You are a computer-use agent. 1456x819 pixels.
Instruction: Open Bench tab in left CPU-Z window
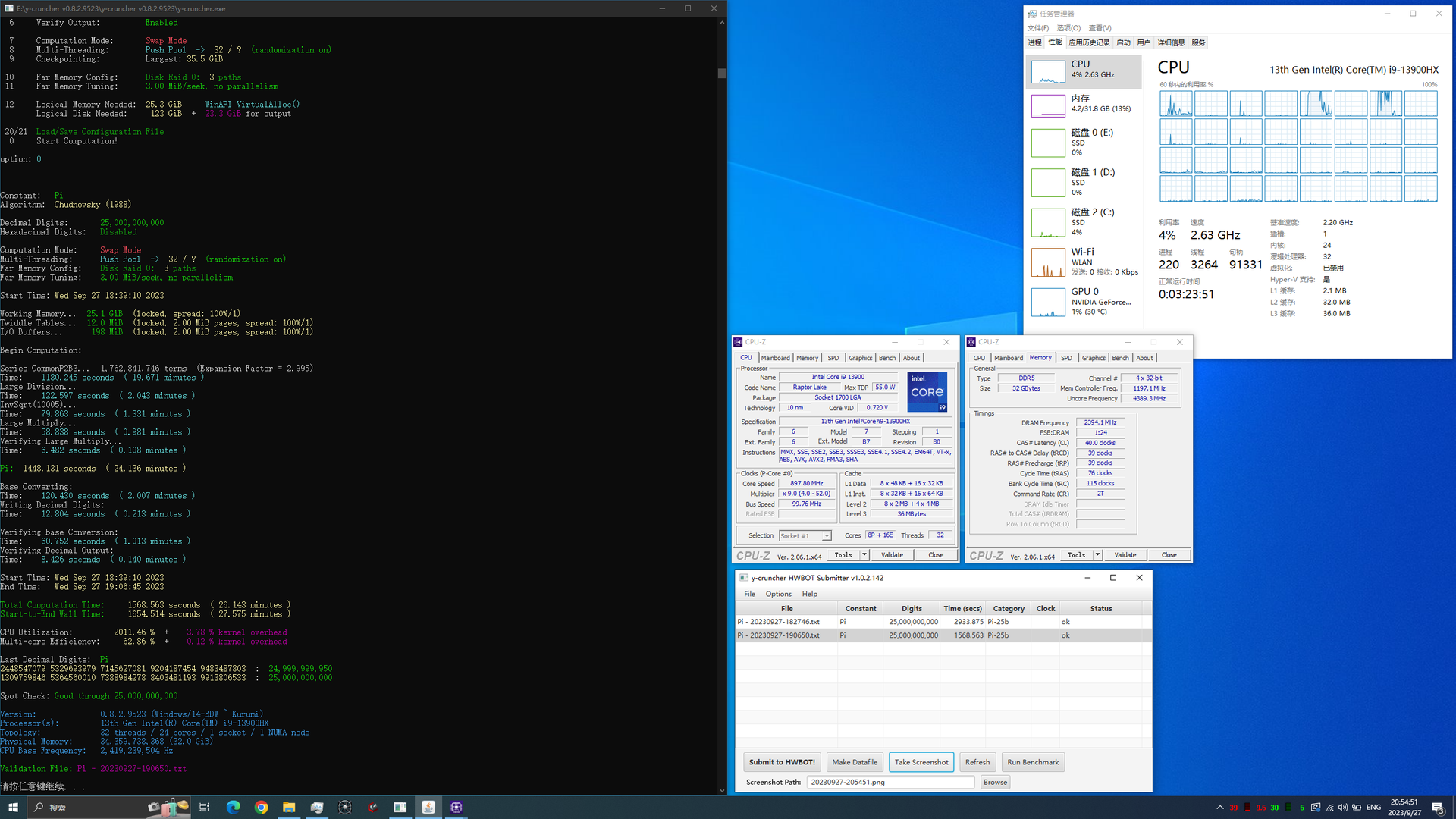click(x=886, y=358)
